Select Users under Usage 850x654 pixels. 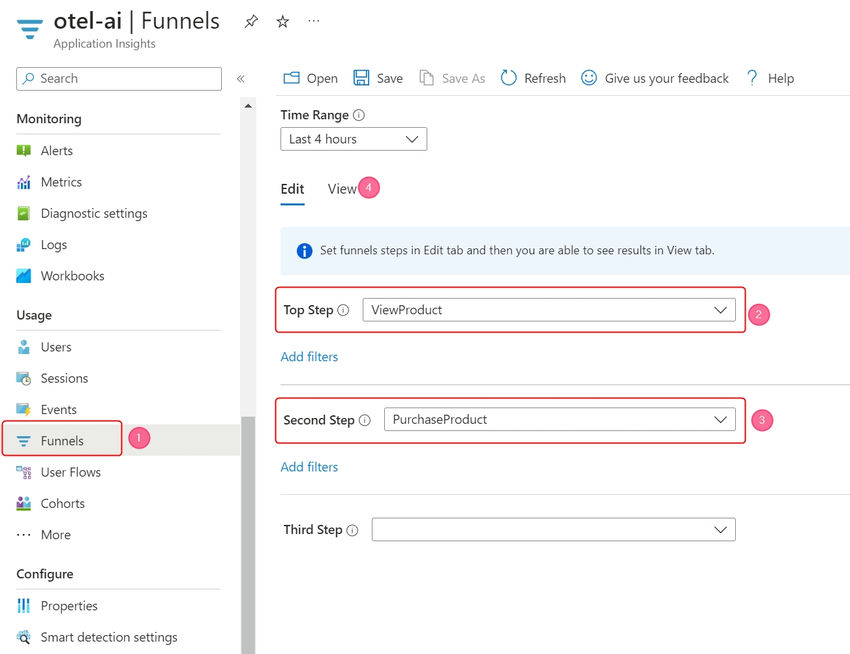click(55, 346)
